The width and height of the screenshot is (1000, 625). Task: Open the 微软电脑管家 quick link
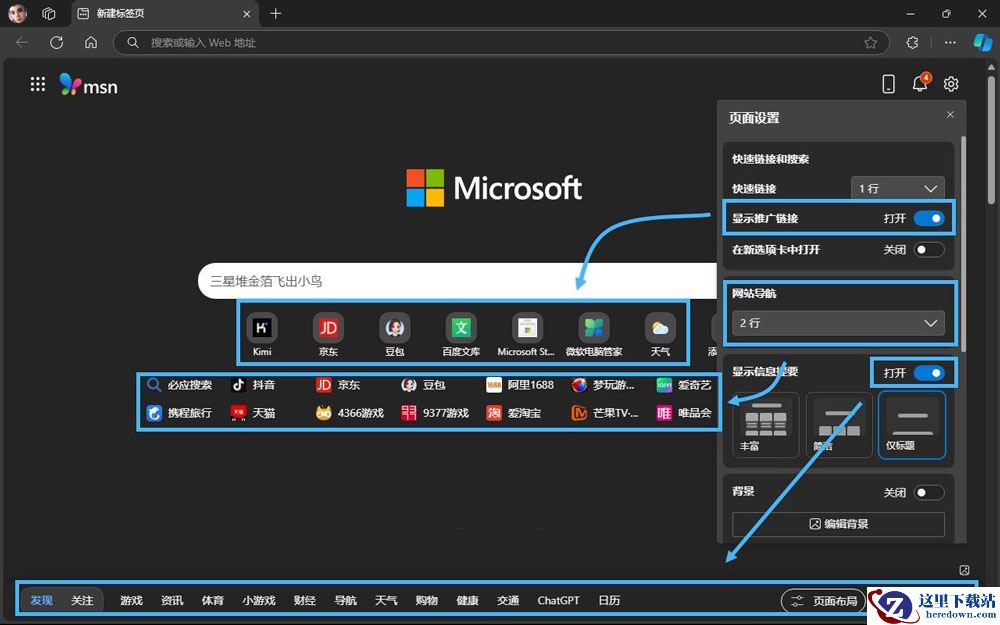594,334
